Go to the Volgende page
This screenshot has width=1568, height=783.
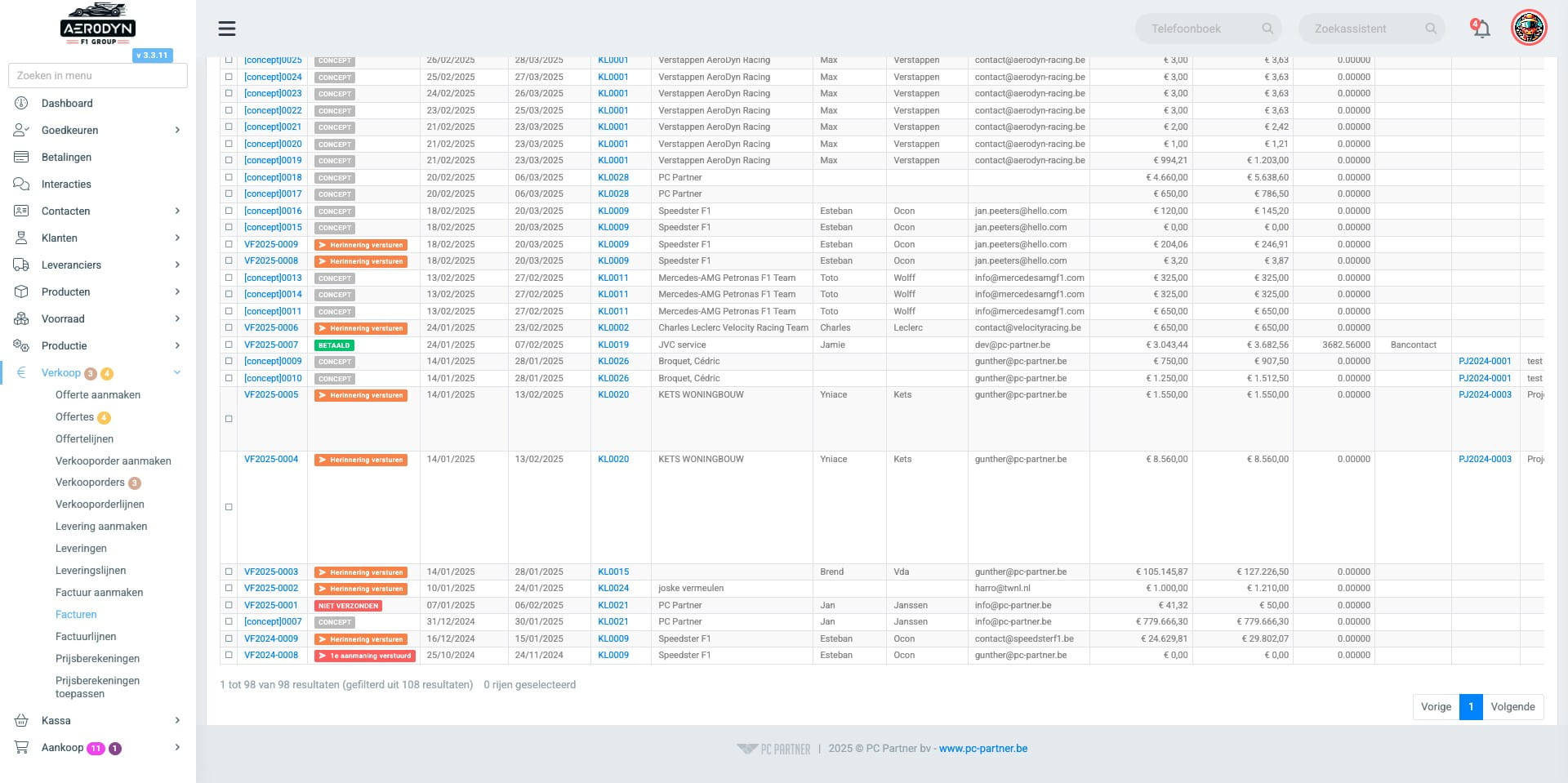coord(1512,707)
